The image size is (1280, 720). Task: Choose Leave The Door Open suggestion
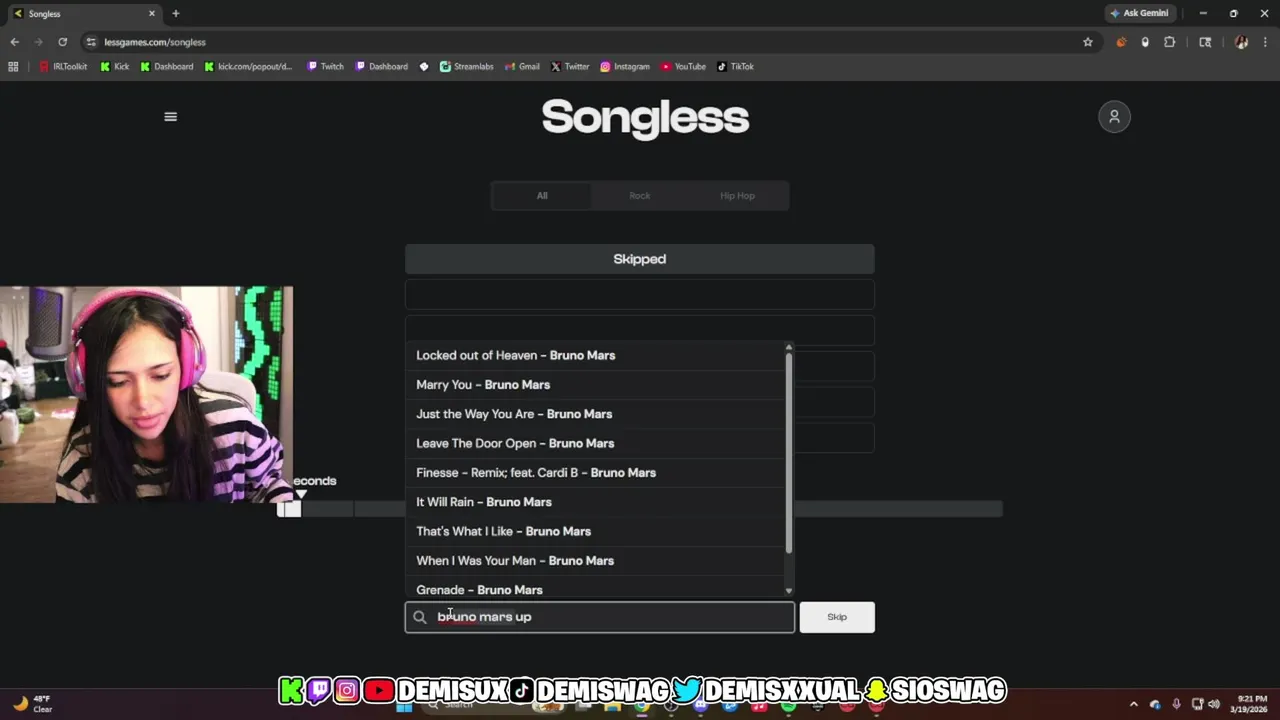[595, 443]
